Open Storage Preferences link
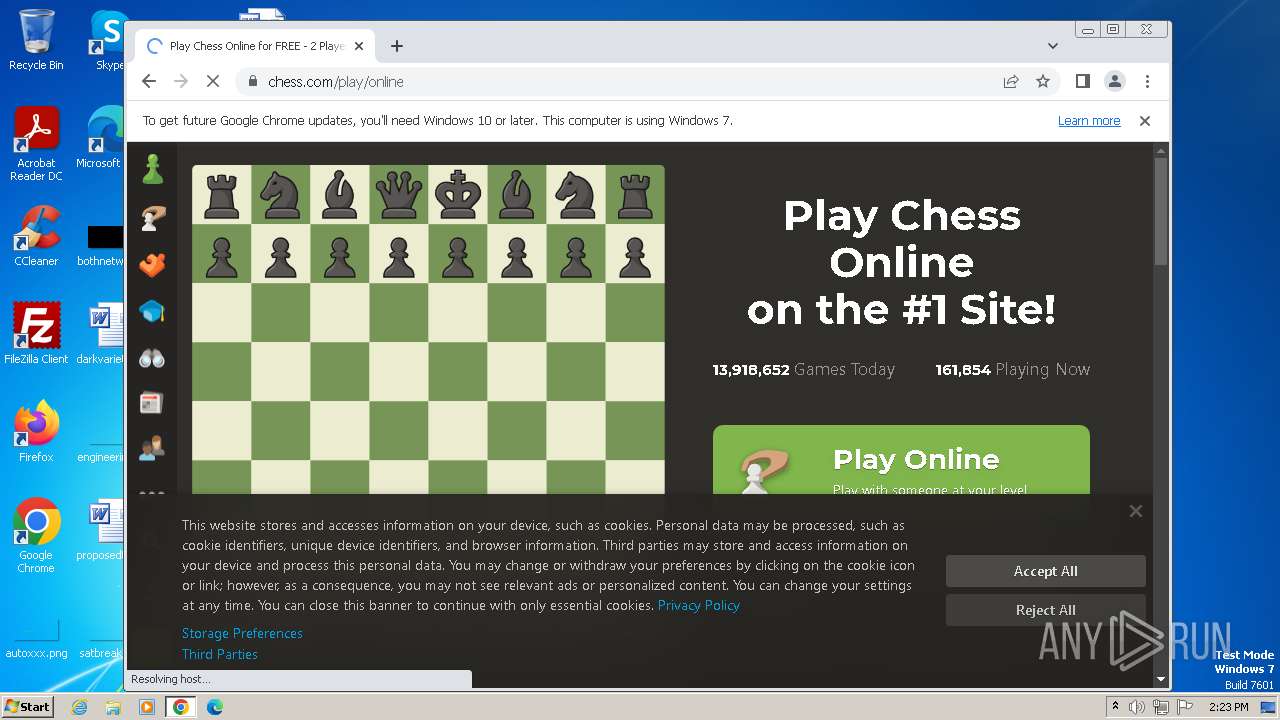 242,633
